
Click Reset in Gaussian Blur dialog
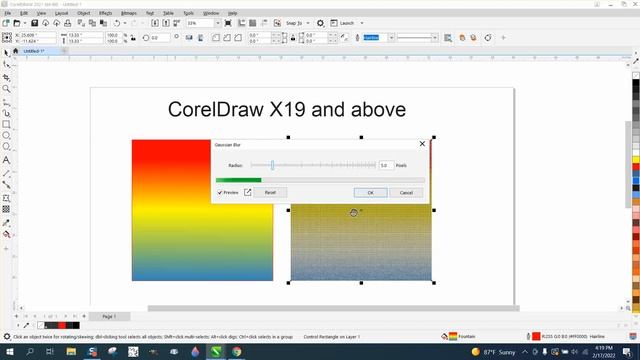click(x=270, y=193)
